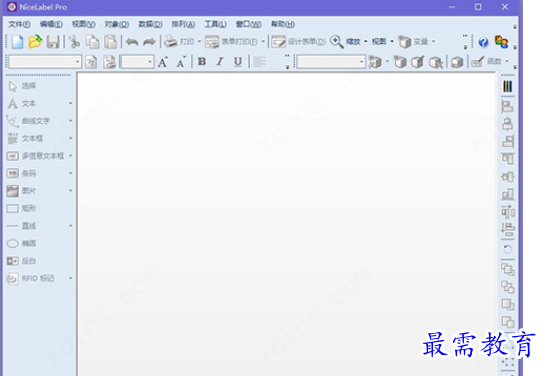Screen dimensions: 544x376
Task: Open the font name combo box
Action: tap(45, 62)
